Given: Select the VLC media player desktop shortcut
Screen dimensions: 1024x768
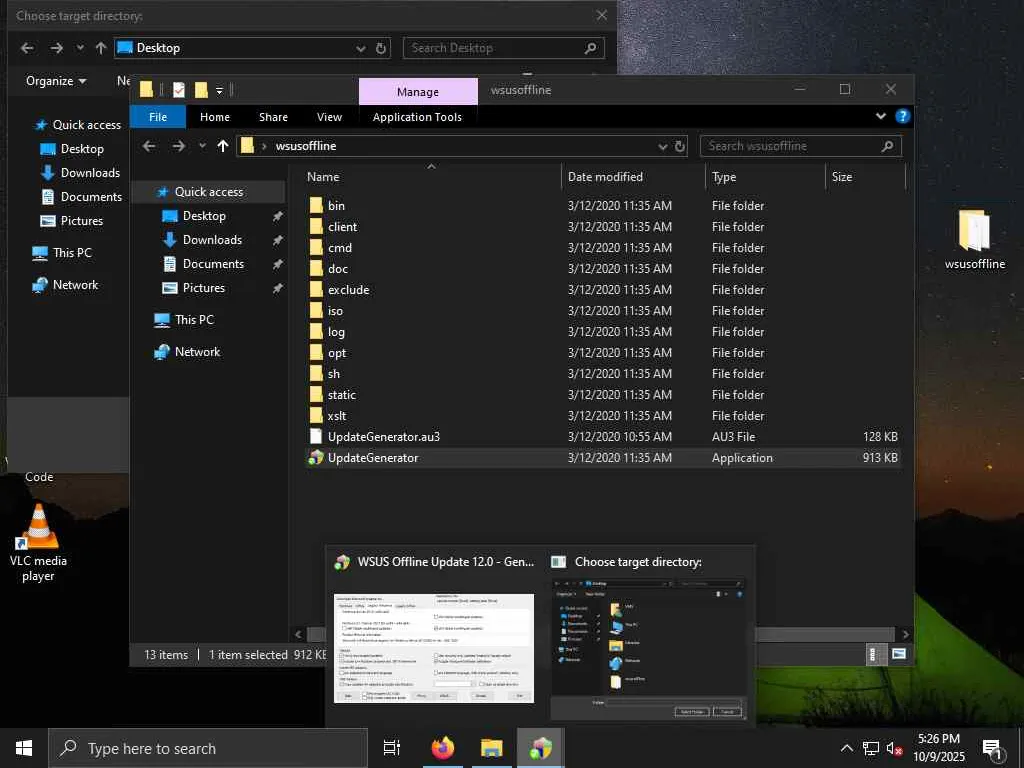Looking at the screenshot, I should [38, 543].
